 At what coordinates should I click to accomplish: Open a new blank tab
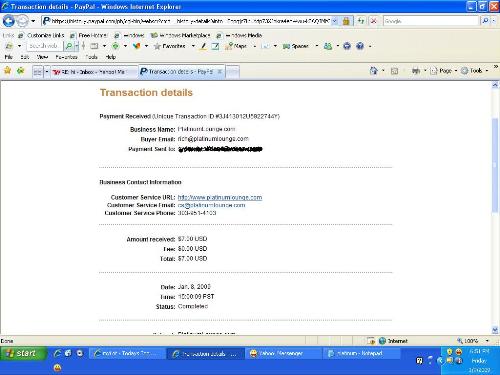point(233,72)
